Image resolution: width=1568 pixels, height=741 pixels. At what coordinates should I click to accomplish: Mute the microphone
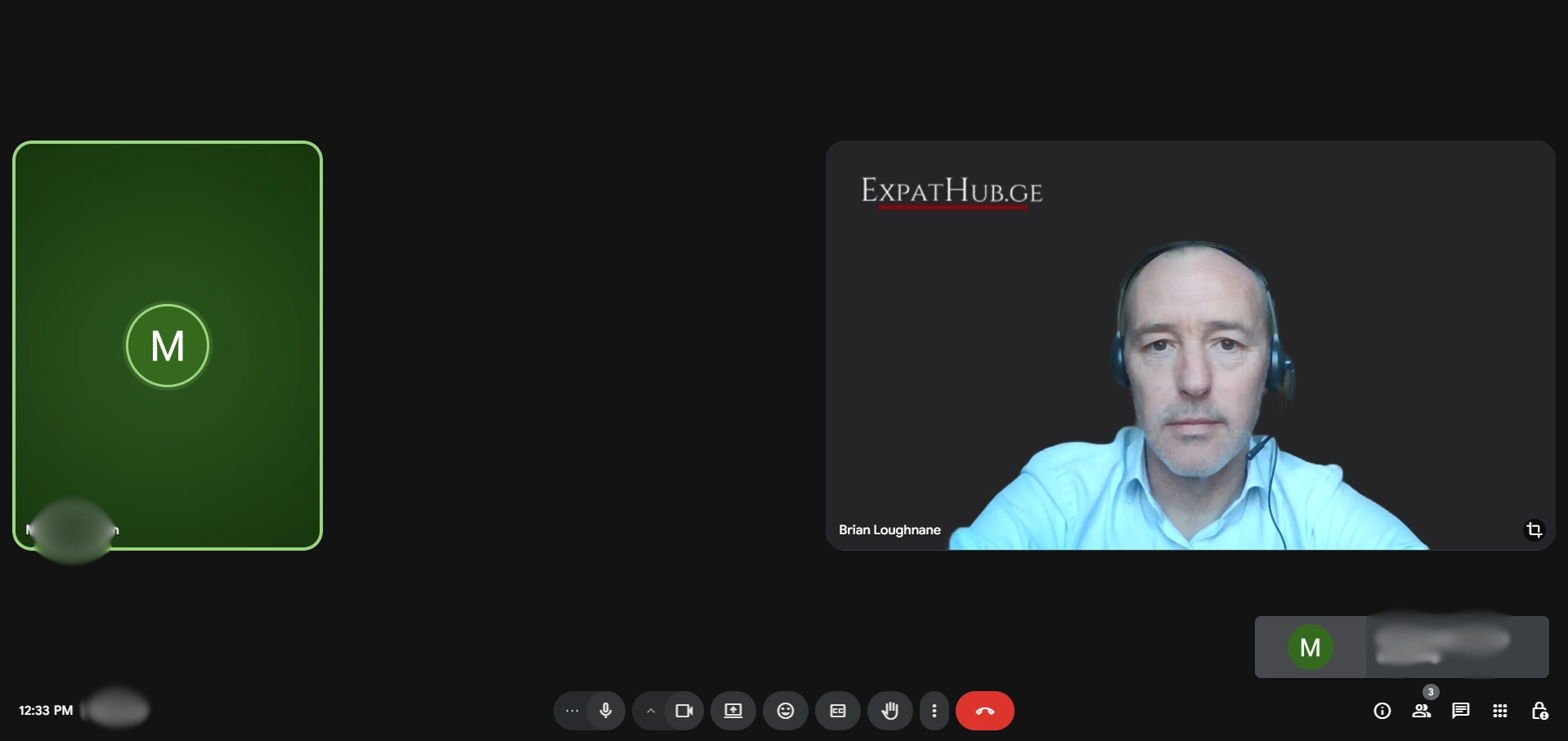click(x=606, y=711)
